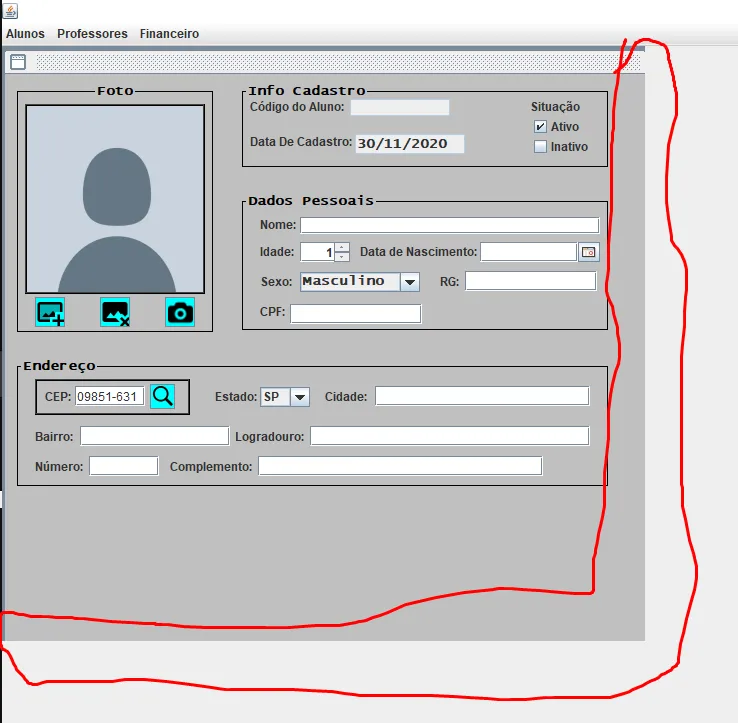Click the camera capture icon
The height and width of the screenshot is (723, 738).
[180, 312]
